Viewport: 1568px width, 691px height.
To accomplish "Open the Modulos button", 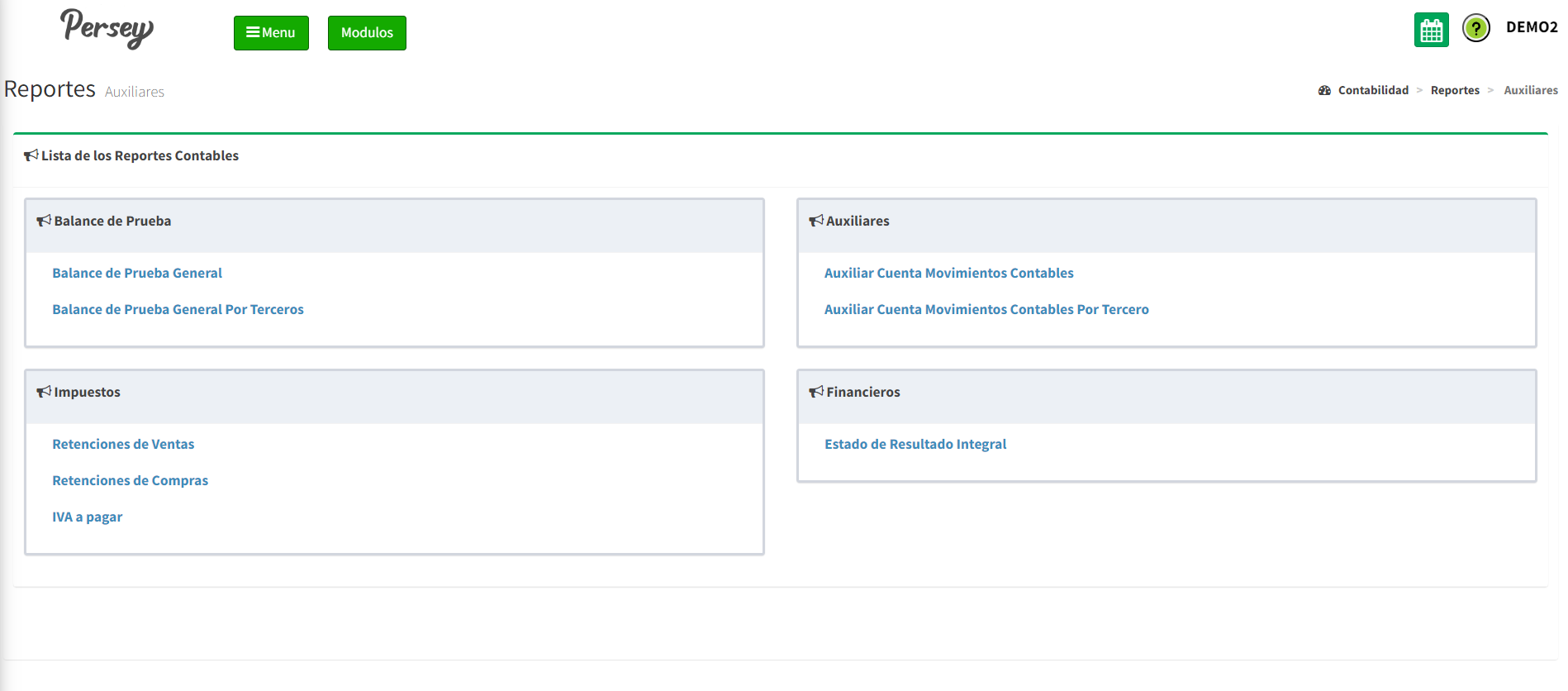I will click(x=367, y=33).
